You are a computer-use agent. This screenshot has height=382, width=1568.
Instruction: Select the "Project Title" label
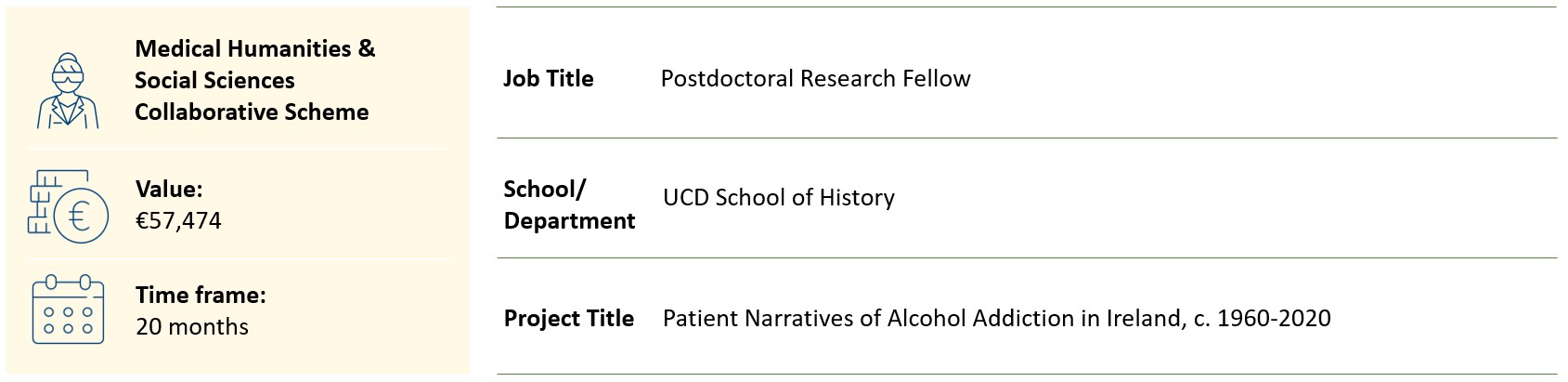click(x=568, y=318)
